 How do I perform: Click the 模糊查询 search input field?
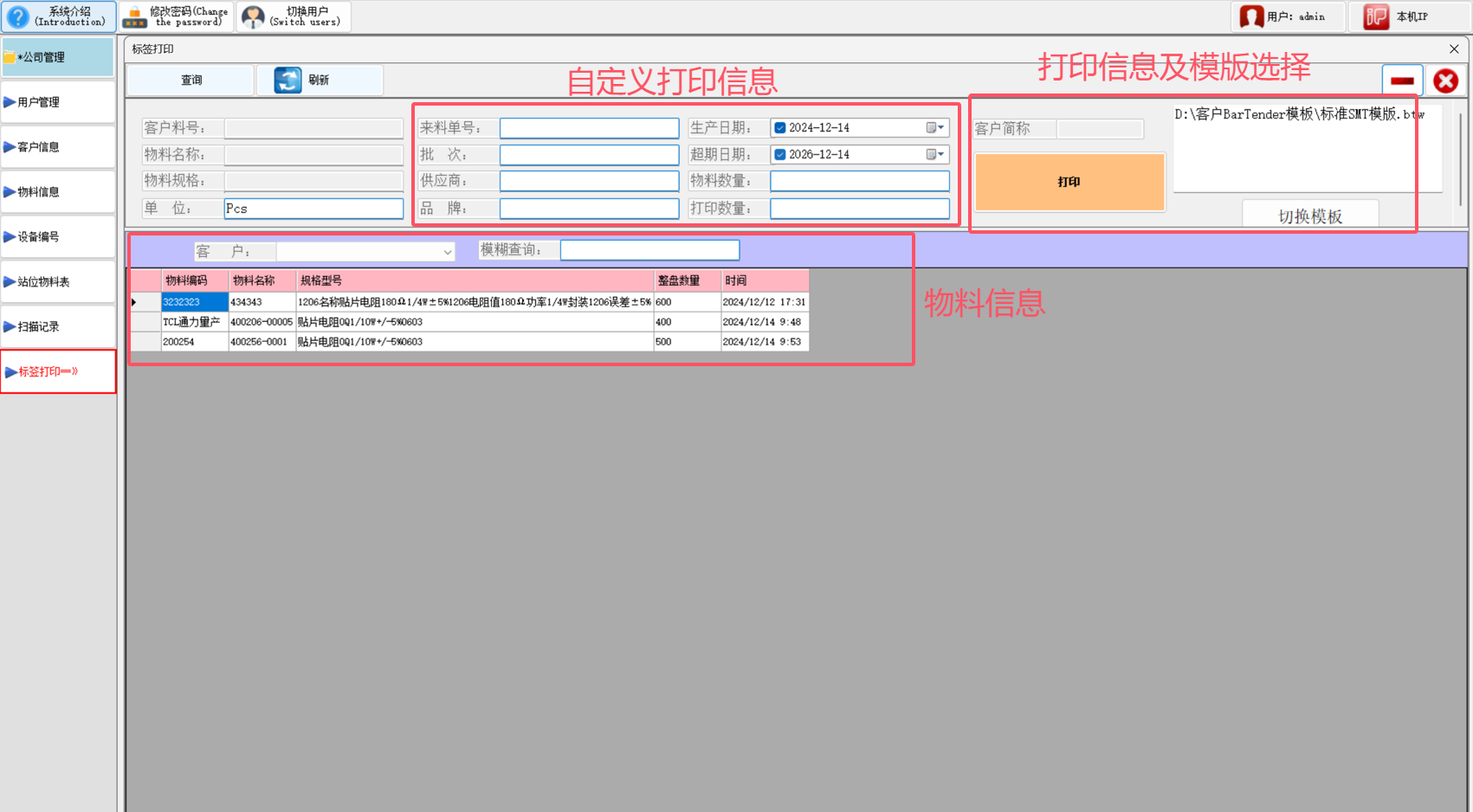[649, 250]
